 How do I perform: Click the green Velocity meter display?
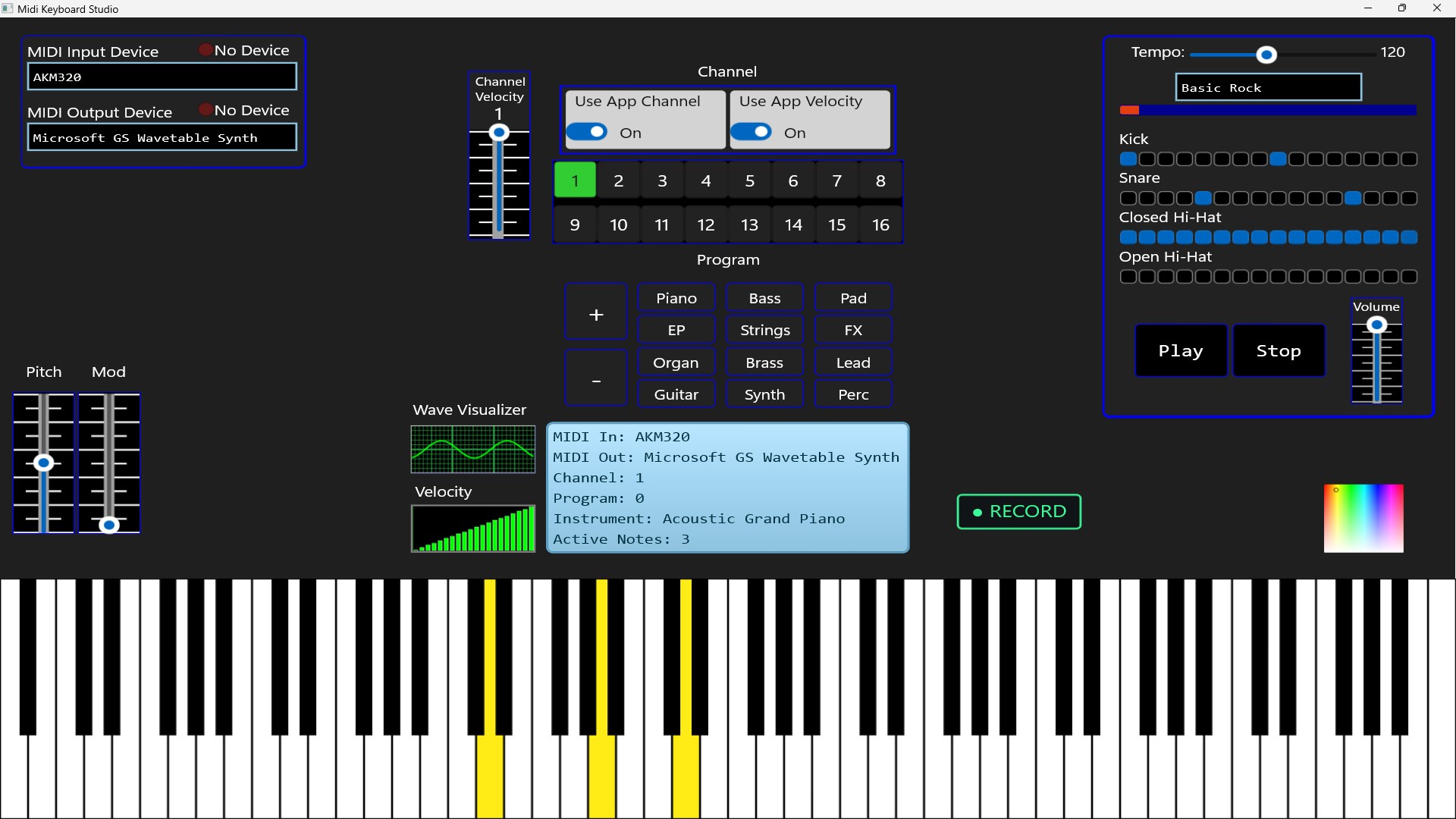473,529
